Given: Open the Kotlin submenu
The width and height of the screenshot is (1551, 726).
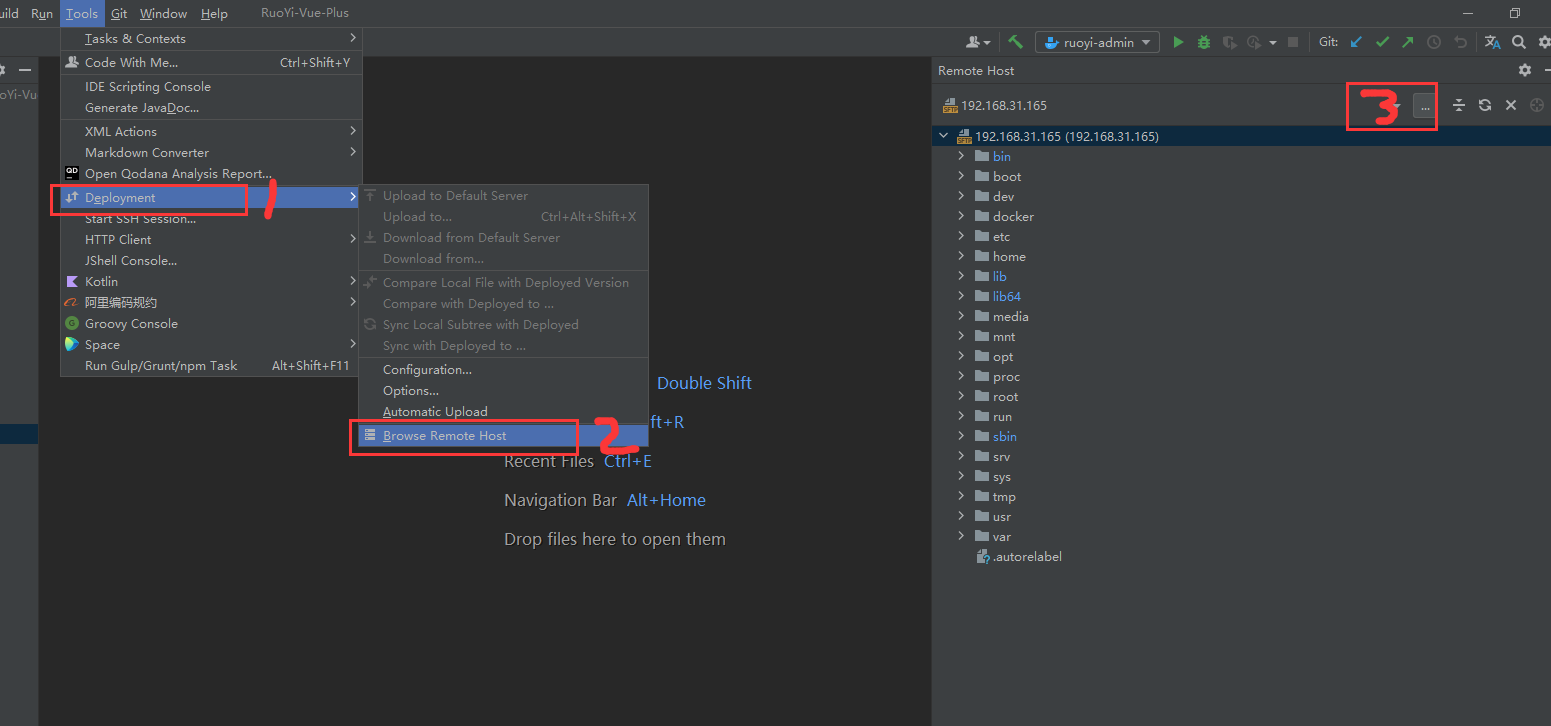Looking at the screenshot, I should pyautogui.click(x=210, y=281).
